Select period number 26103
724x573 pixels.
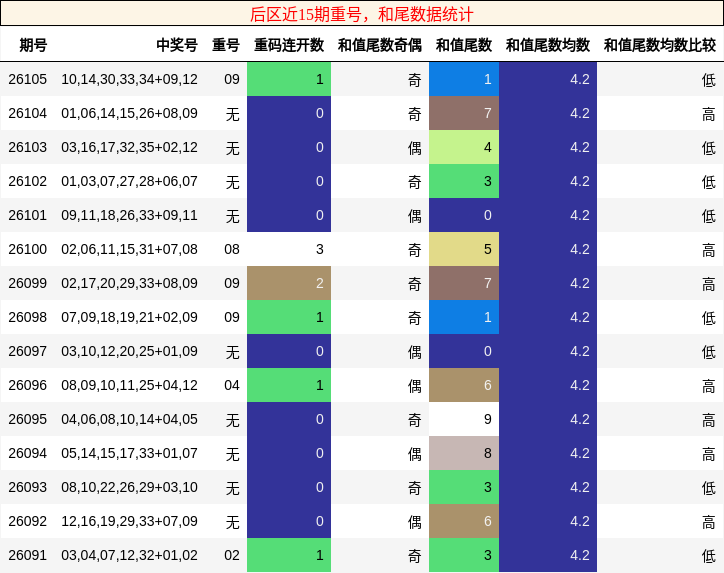[27, 147]
